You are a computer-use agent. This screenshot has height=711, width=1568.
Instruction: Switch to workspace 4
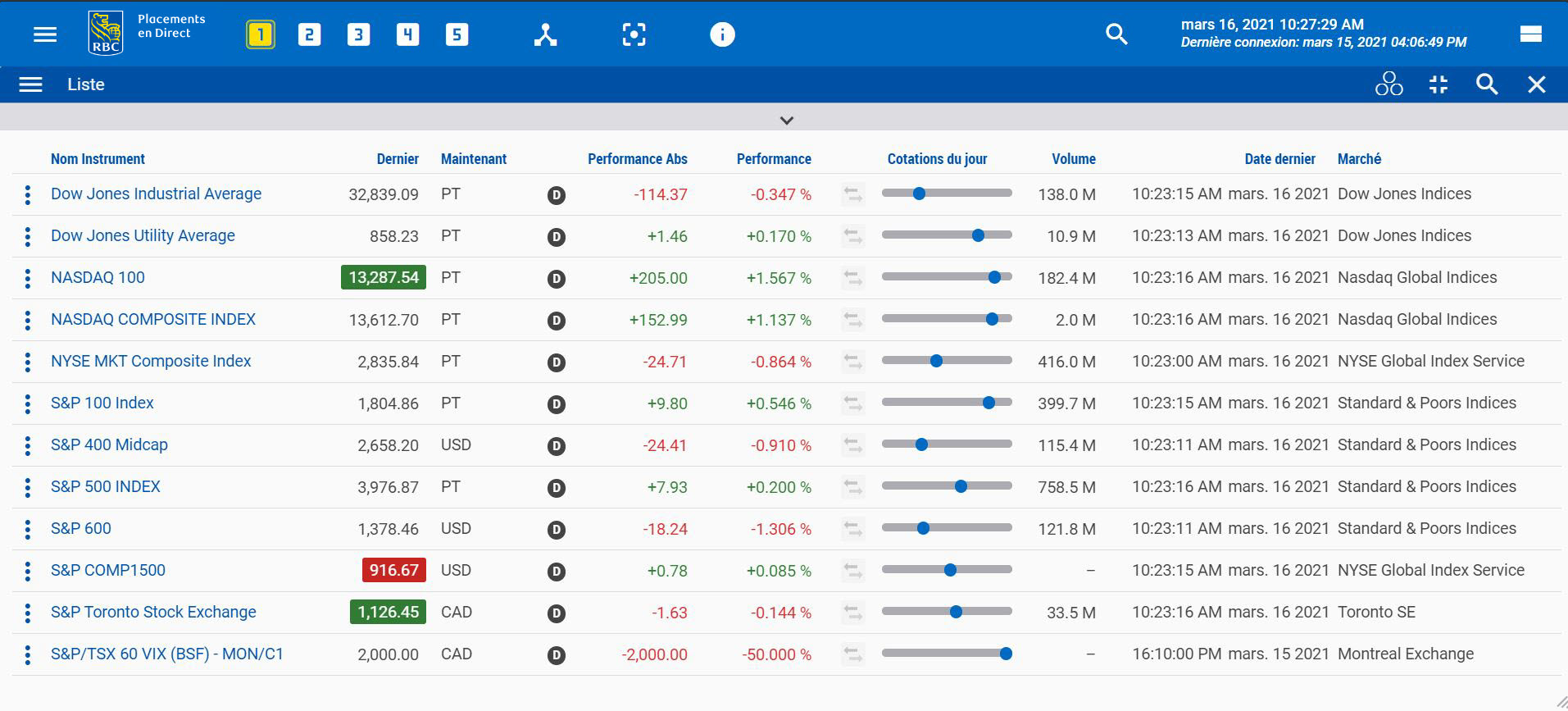[x=407, y=34]
